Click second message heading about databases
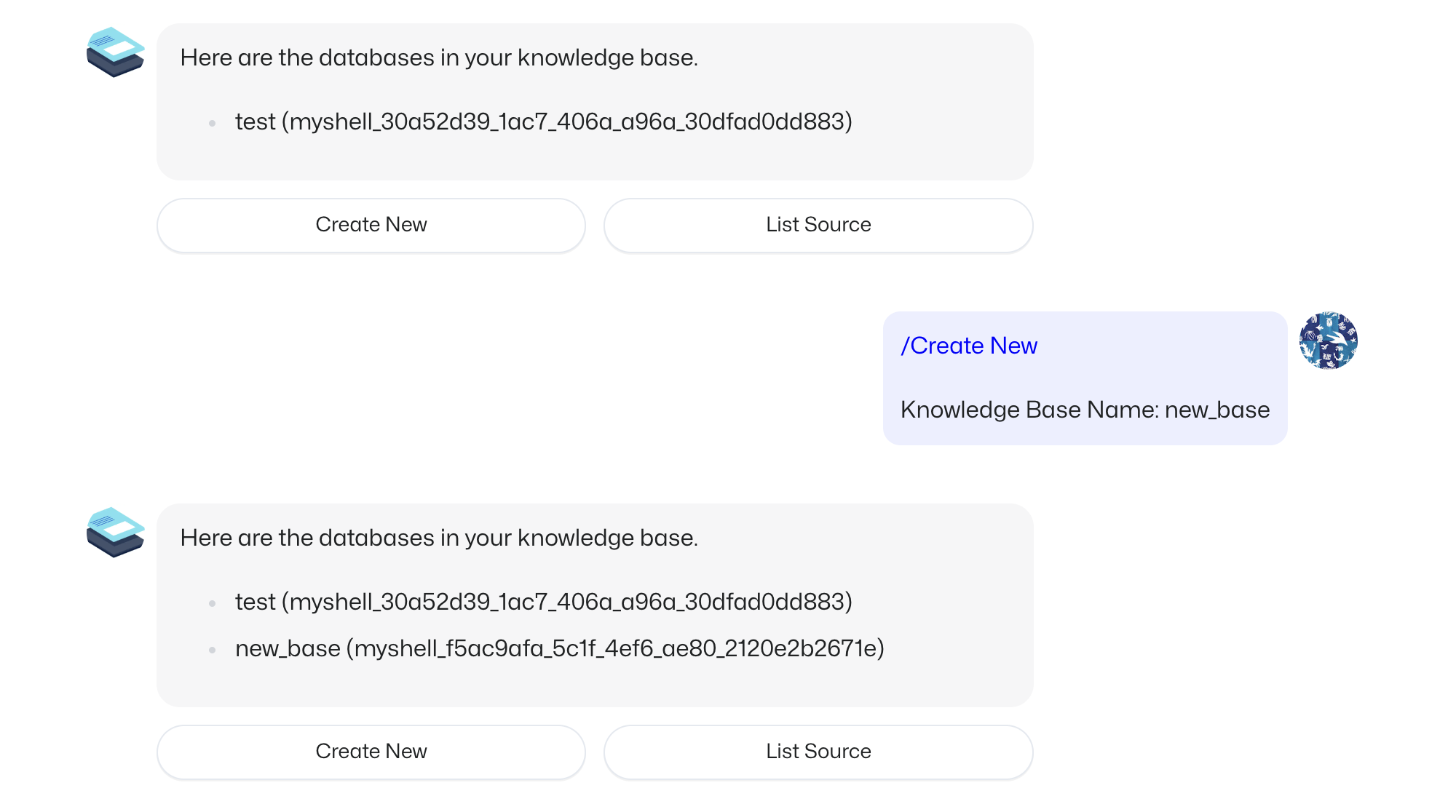Viewport: 1456px width, 812px height. pos(439,538)
